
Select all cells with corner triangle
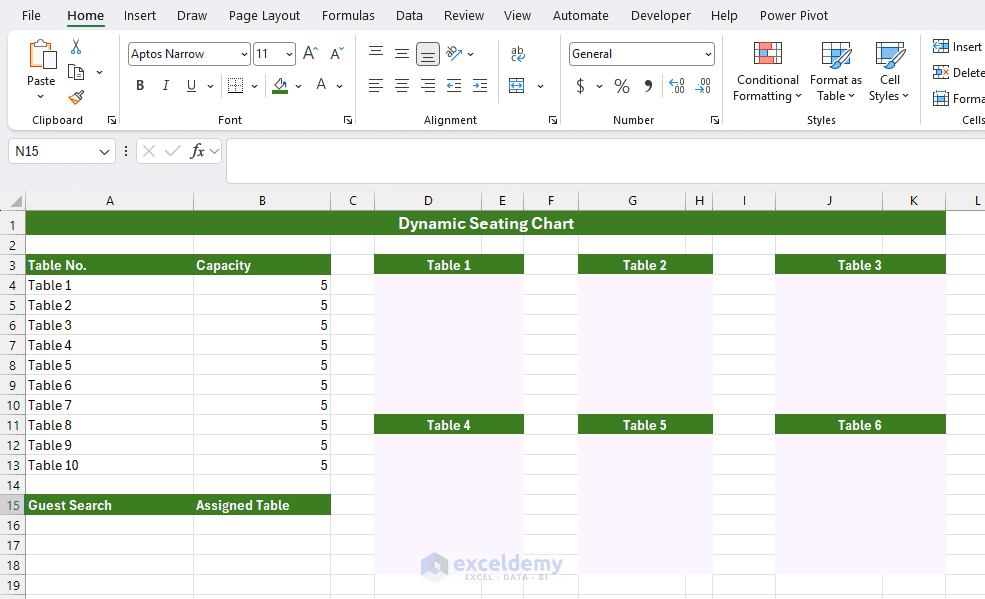click(14, 201)
